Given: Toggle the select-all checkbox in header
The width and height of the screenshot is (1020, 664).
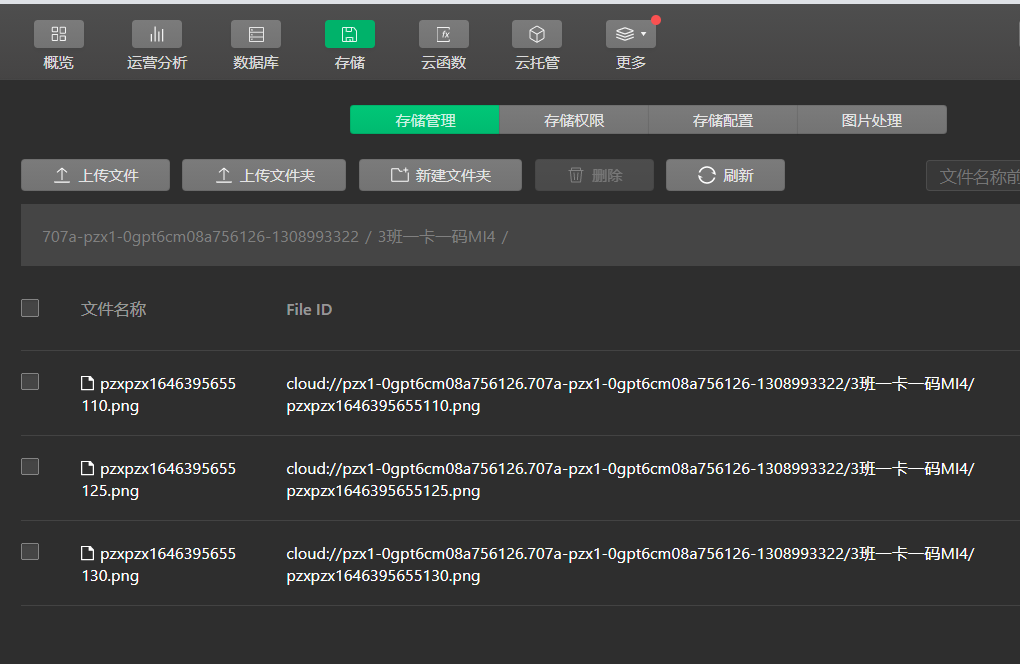Looking at the screenshot, I should pos(30,308).
